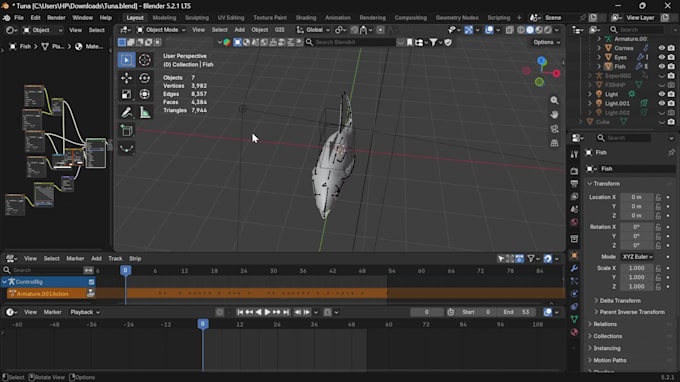Open the Render properties tab icon
This screenshot has width=680, height=382.
pyautogui.click(x=574, y=171)
